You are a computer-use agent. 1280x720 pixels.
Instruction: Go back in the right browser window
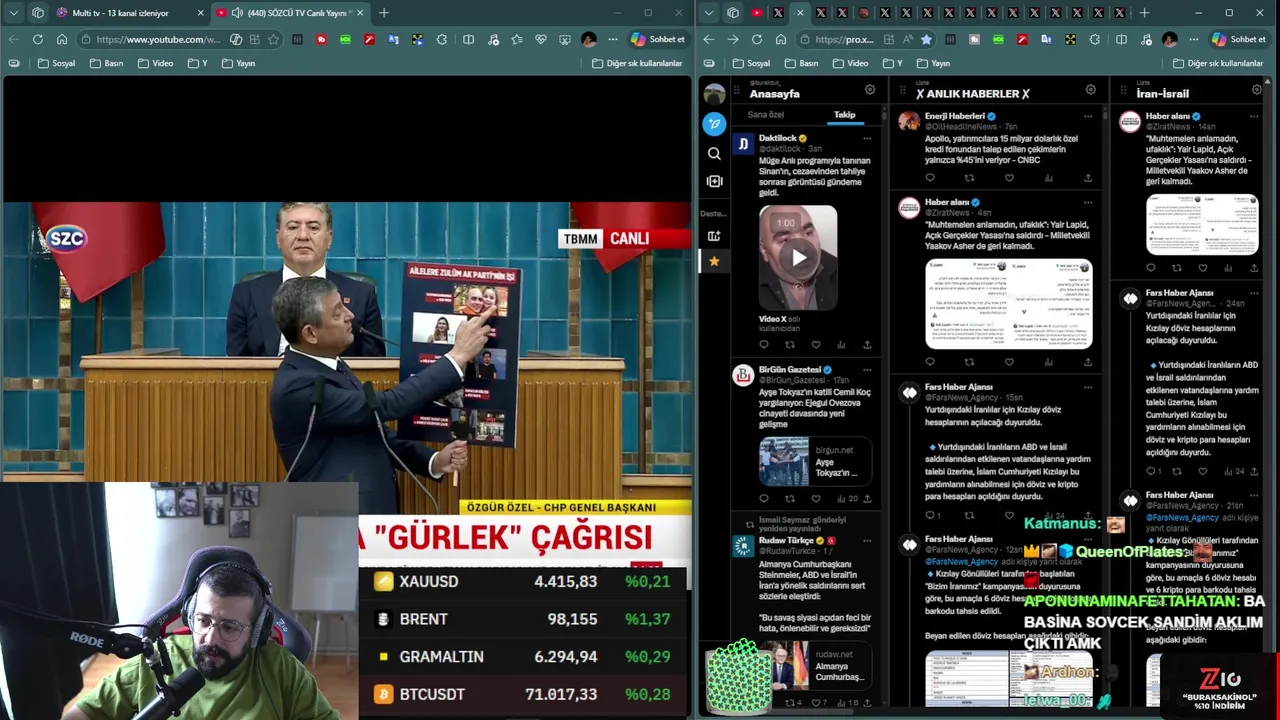click(709, 39)
